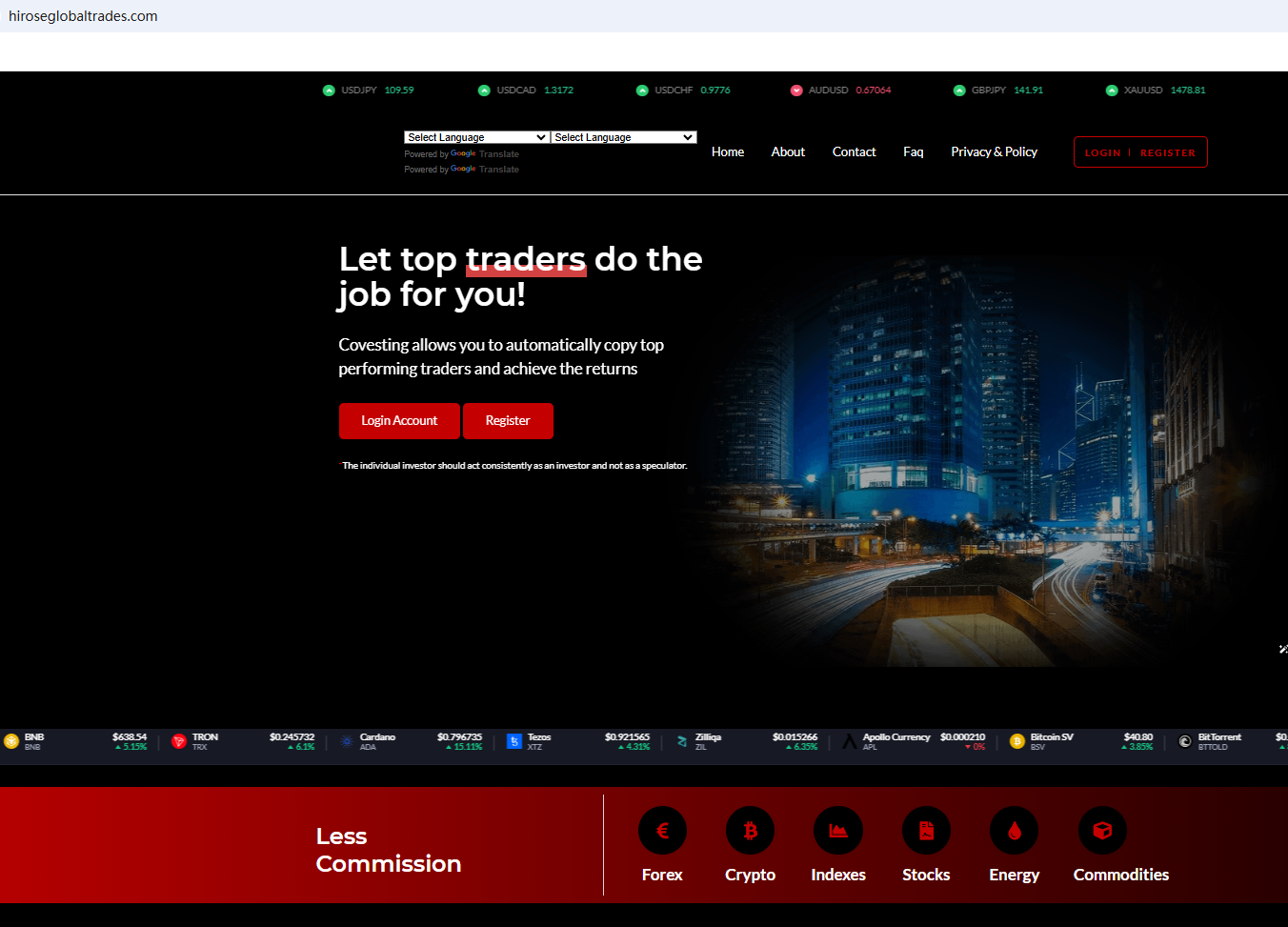Click the hiroseglobaltrades.com address text

coord(83,16)
